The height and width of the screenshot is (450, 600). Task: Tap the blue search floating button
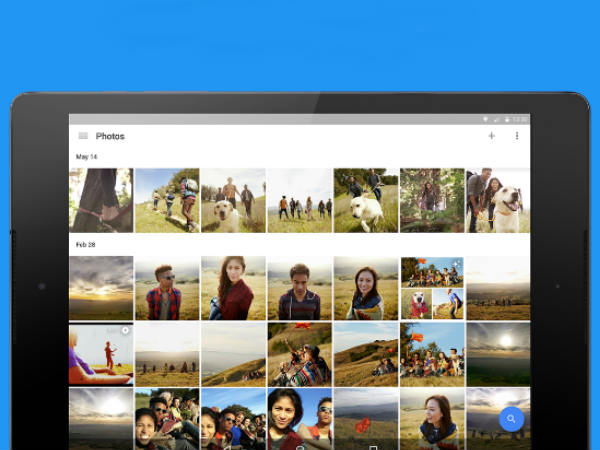click(x=511, y=419)
